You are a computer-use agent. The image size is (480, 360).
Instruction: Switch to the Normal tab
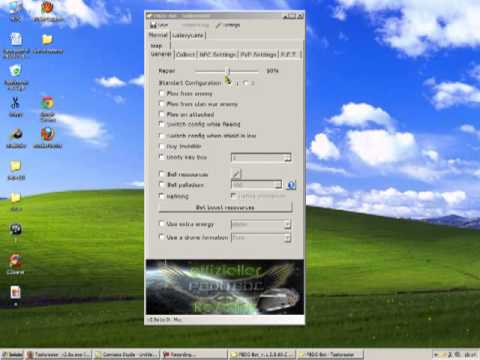[158, 35]
